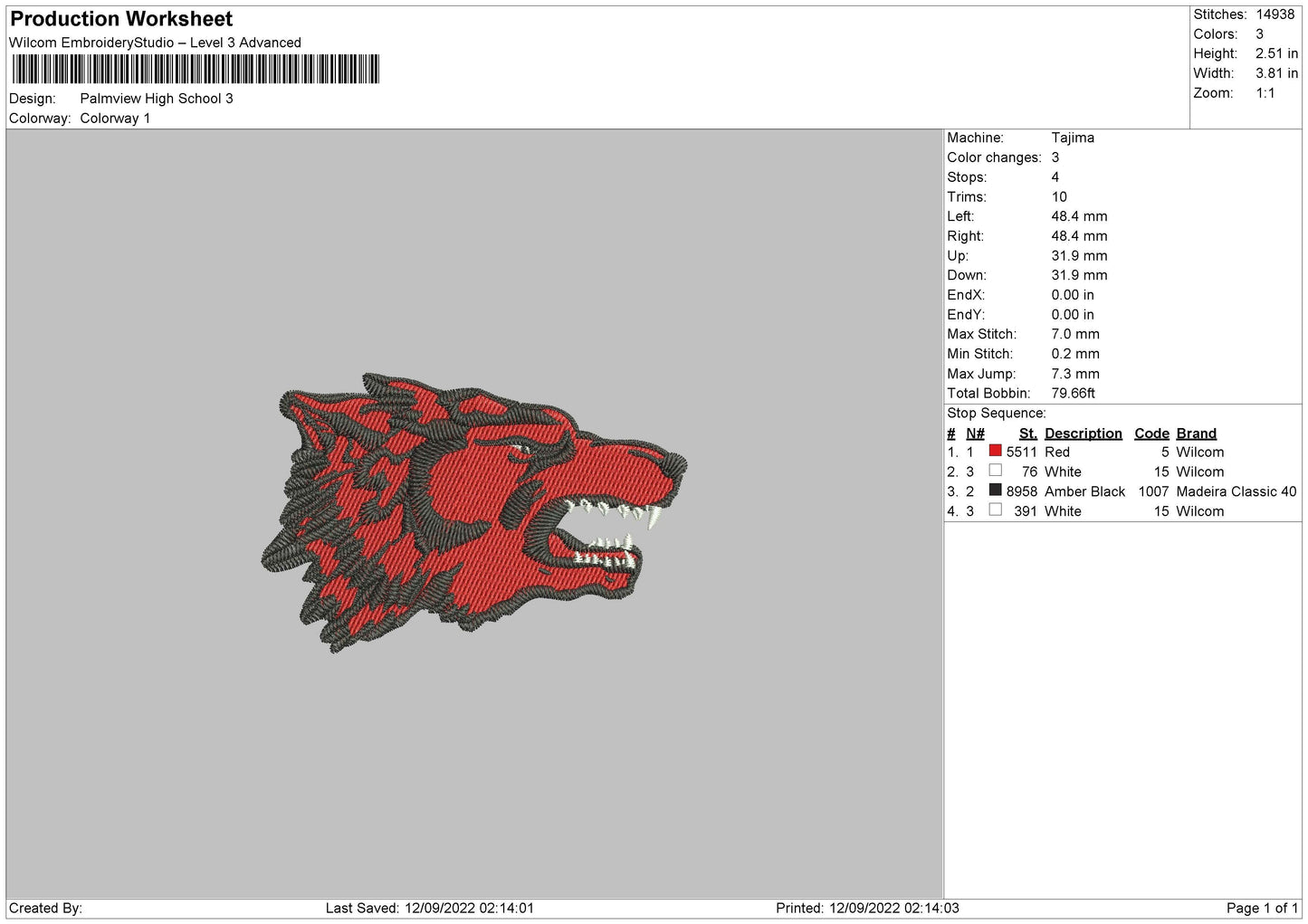Click design name 'Palmview High School 3'
Viewport: 1308px width, 924px height.
pos(157,99)
